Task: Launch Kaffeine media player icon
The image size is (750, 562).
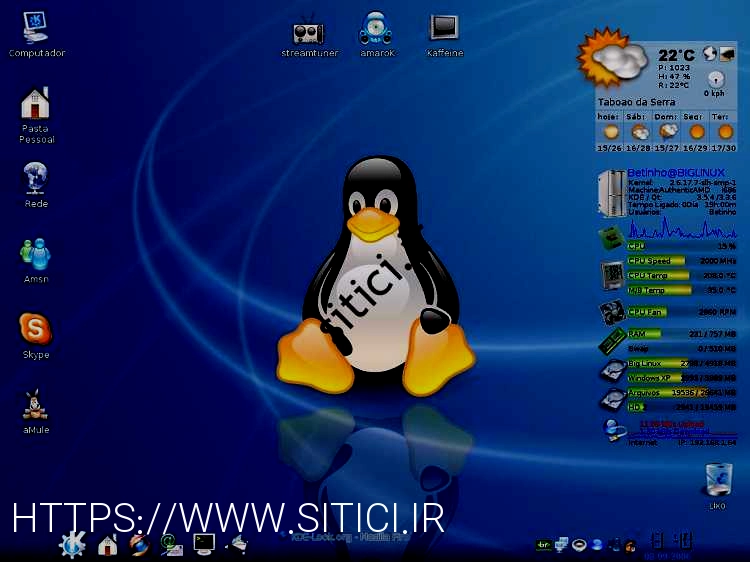Action: click(x=444, y=36)
